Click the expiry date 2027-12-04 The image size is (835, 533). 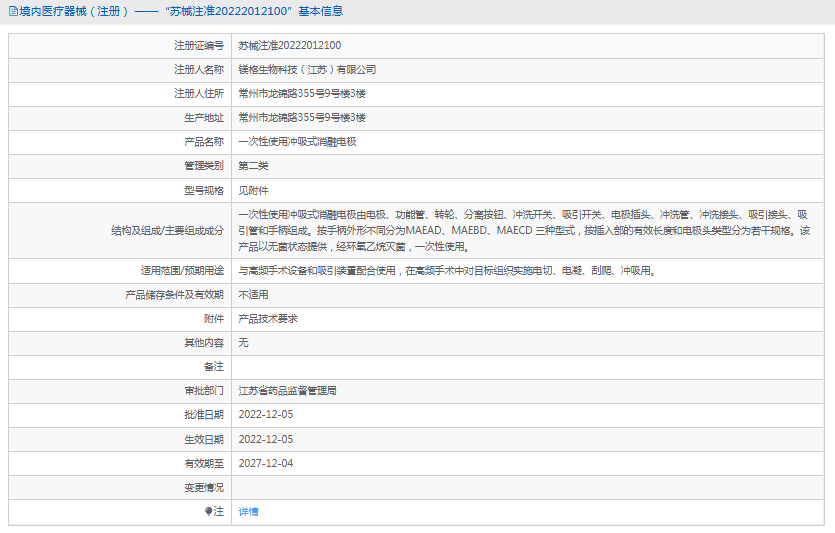pyautogui.click(x=266, y=464)
